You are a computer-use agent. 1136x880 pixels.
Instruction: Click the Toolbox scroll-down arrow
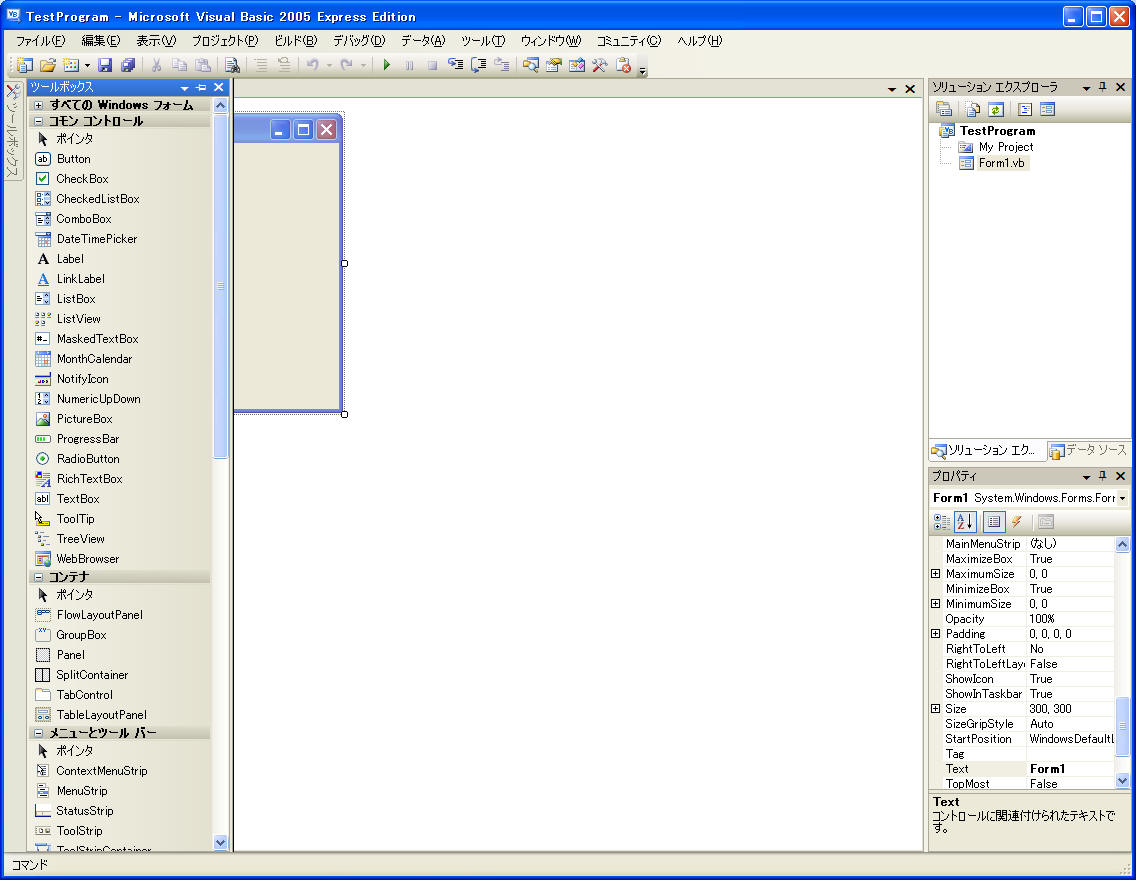coord(220,842)
